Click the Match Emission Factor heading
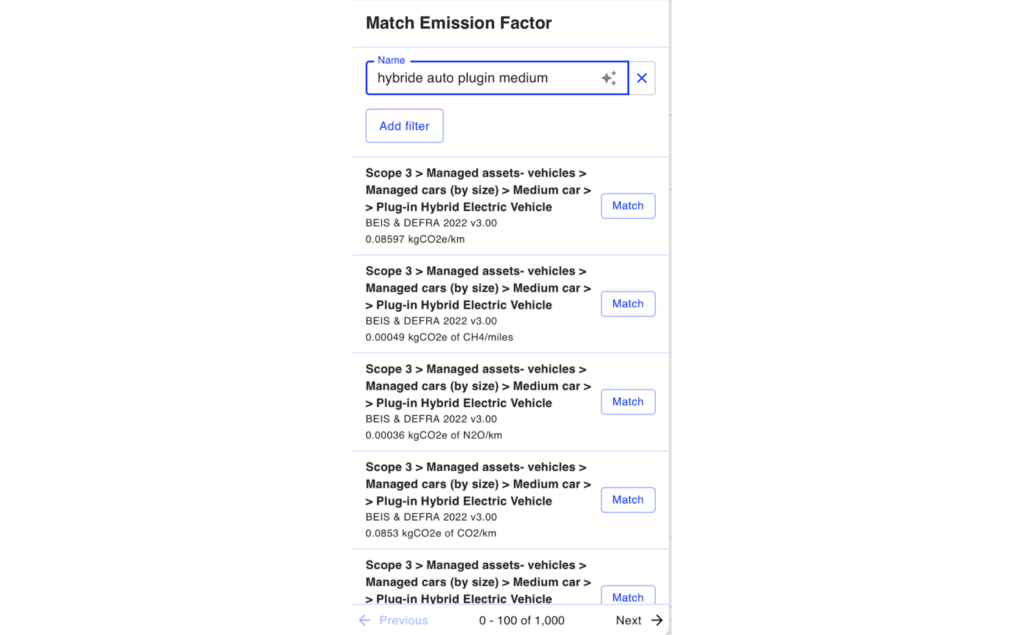 458,23
